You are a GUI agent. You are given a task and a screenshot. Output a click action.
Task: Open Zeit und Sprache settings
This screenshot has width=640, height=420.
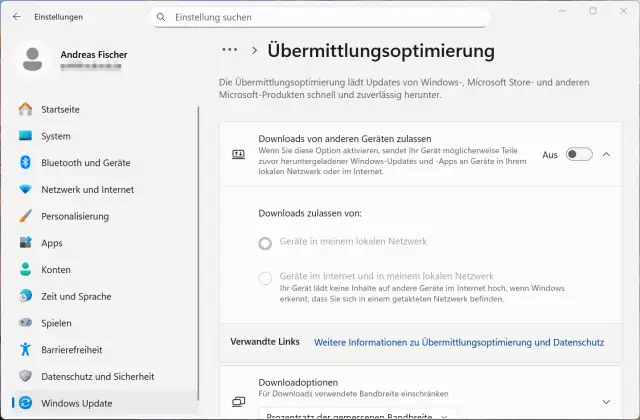[104, 296]
